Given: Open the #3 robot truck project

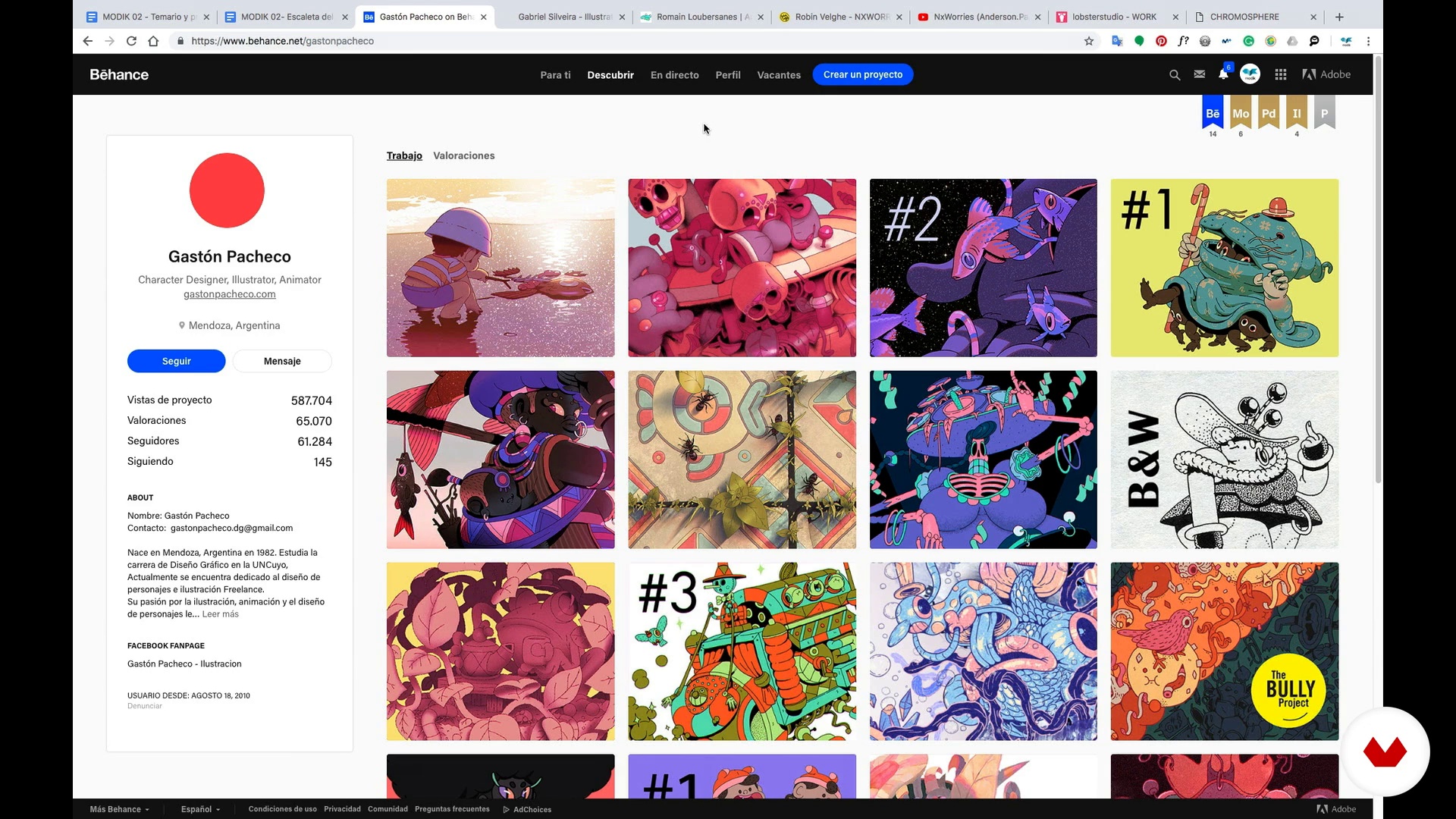Looking at the screenshot, I should 742,651.
